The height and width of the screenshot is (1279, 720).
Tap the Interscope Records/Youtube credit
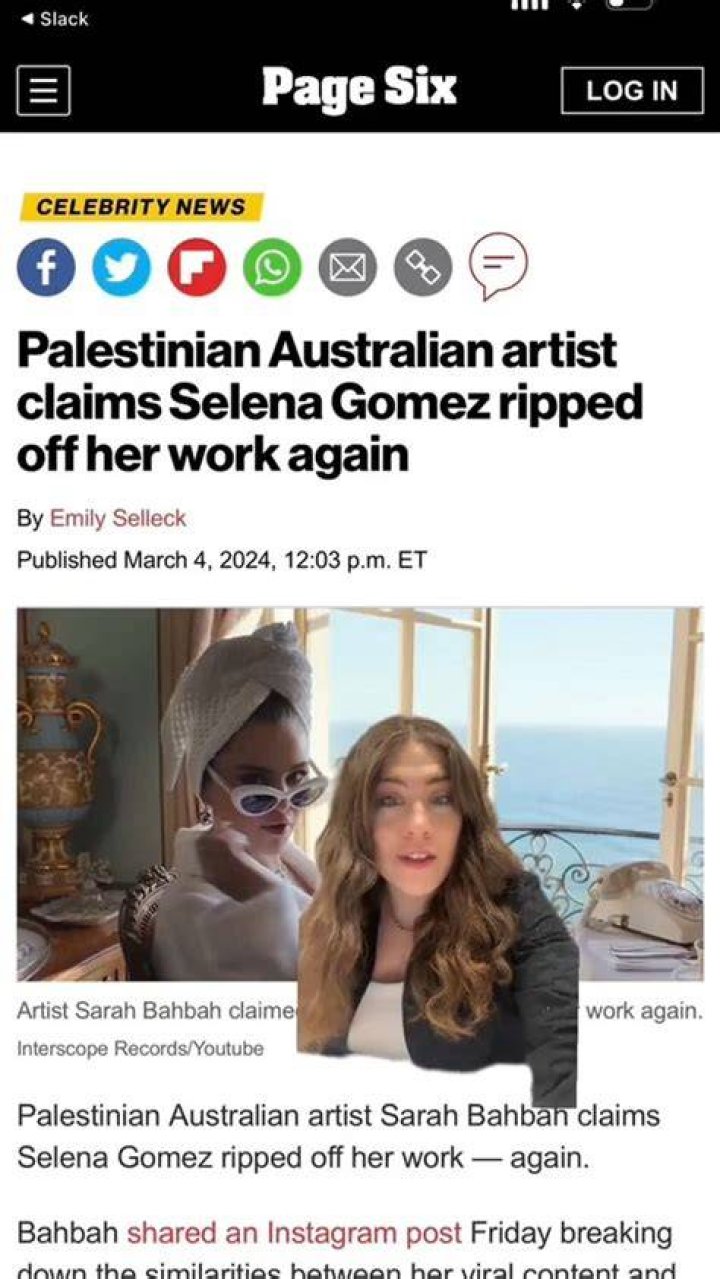click(x=140, y=1048)
